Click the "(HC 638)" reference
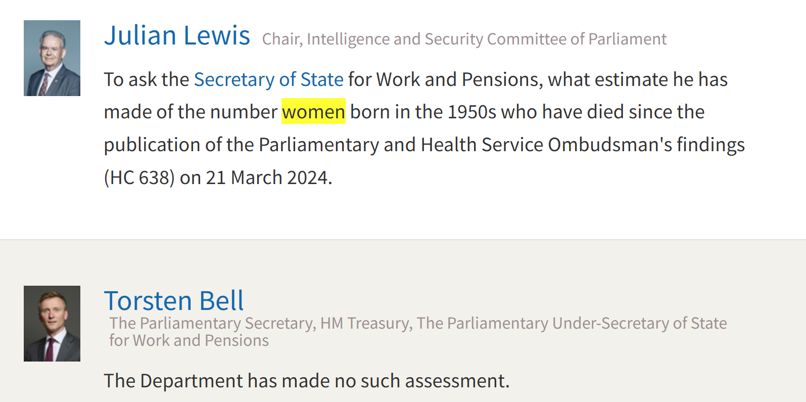806x402 pixels. coord(139,178)
